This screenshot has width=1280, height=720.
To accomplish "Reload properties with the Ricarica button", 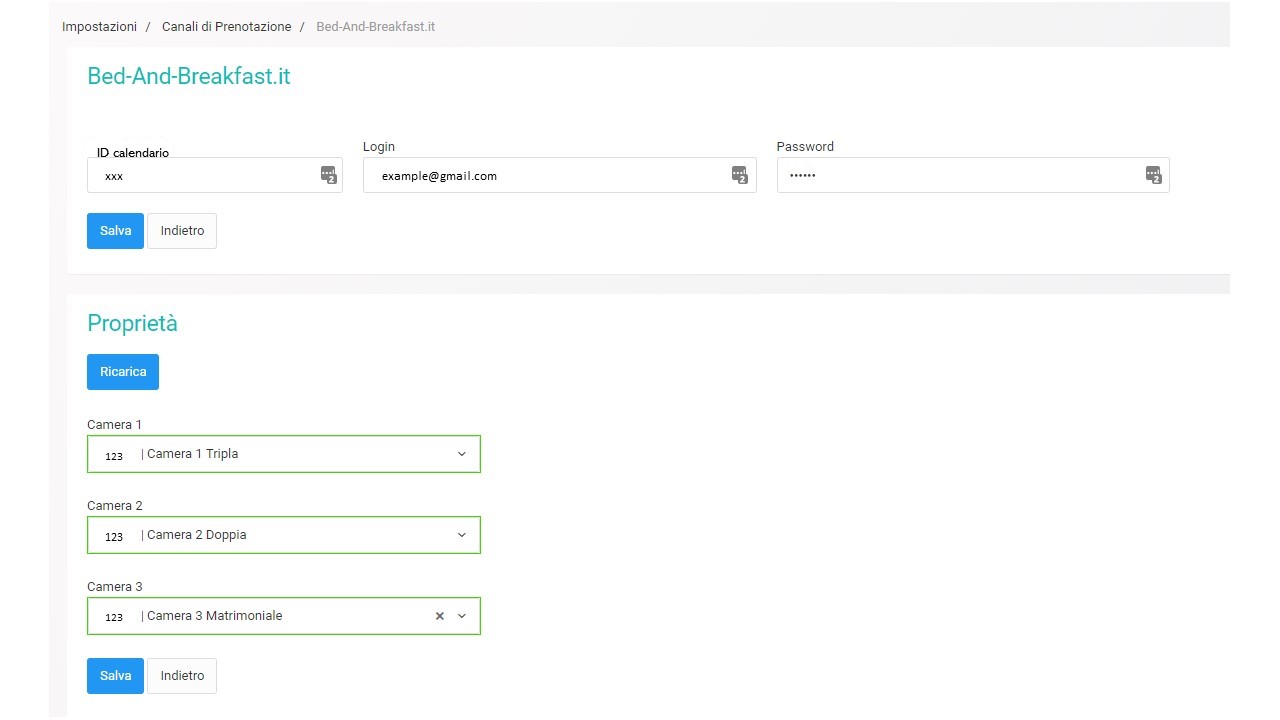I will 123,372.
